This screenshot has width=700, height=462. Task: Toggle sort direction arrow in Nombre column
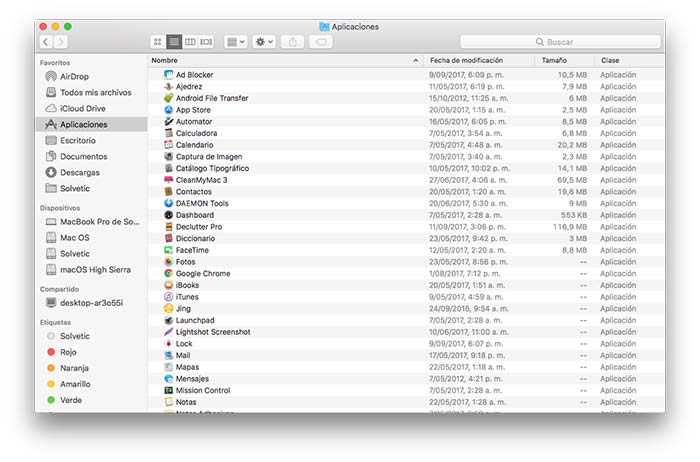coord(416,60)
